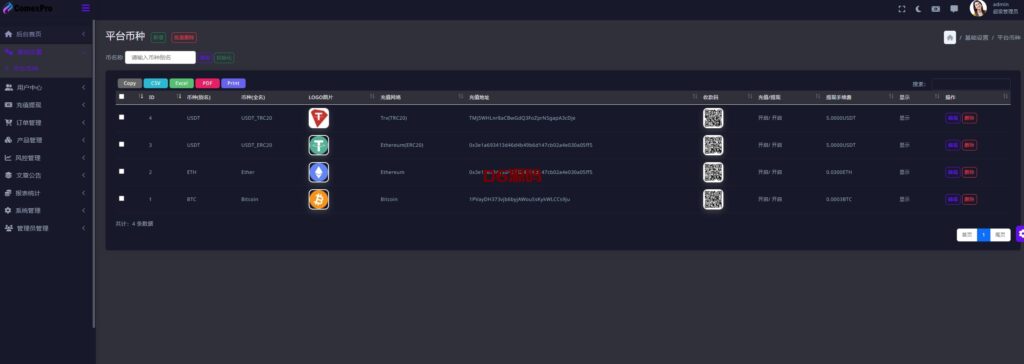
Task: Expand the 用户中心 sidebar menu
Action: click(x=44, y=87)
